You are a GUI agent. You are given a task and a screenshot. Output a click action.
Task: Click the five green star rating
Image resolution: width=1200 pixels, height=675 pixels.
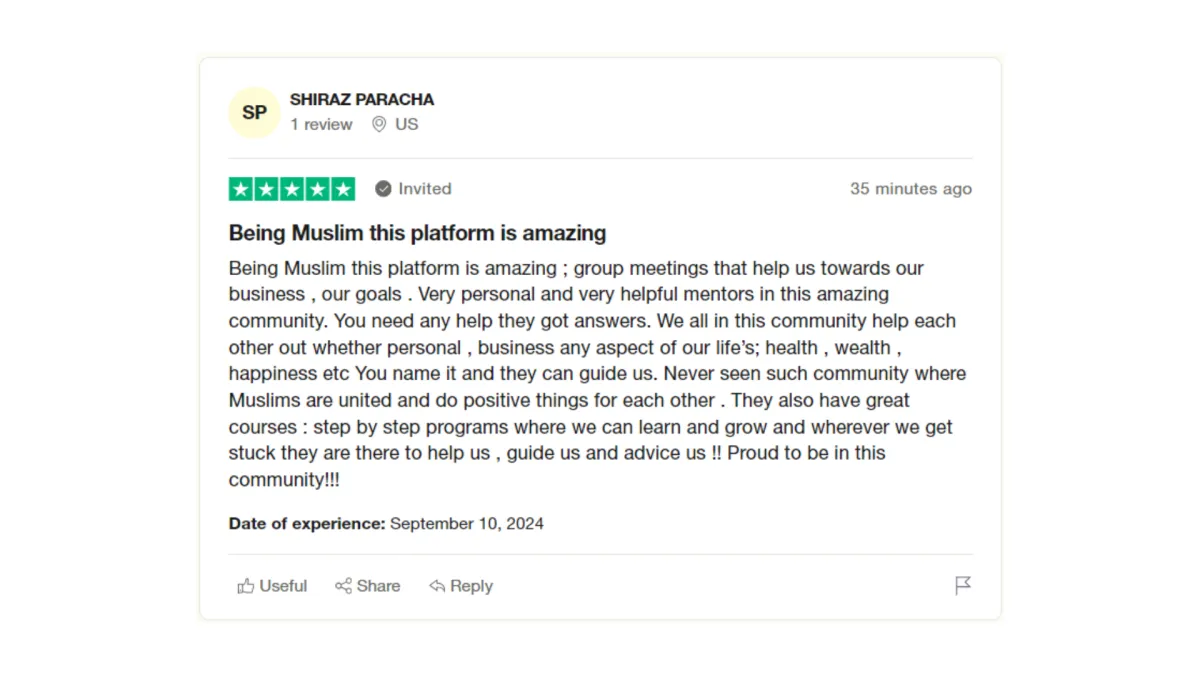pyautogui.click(x=292, y=189)
